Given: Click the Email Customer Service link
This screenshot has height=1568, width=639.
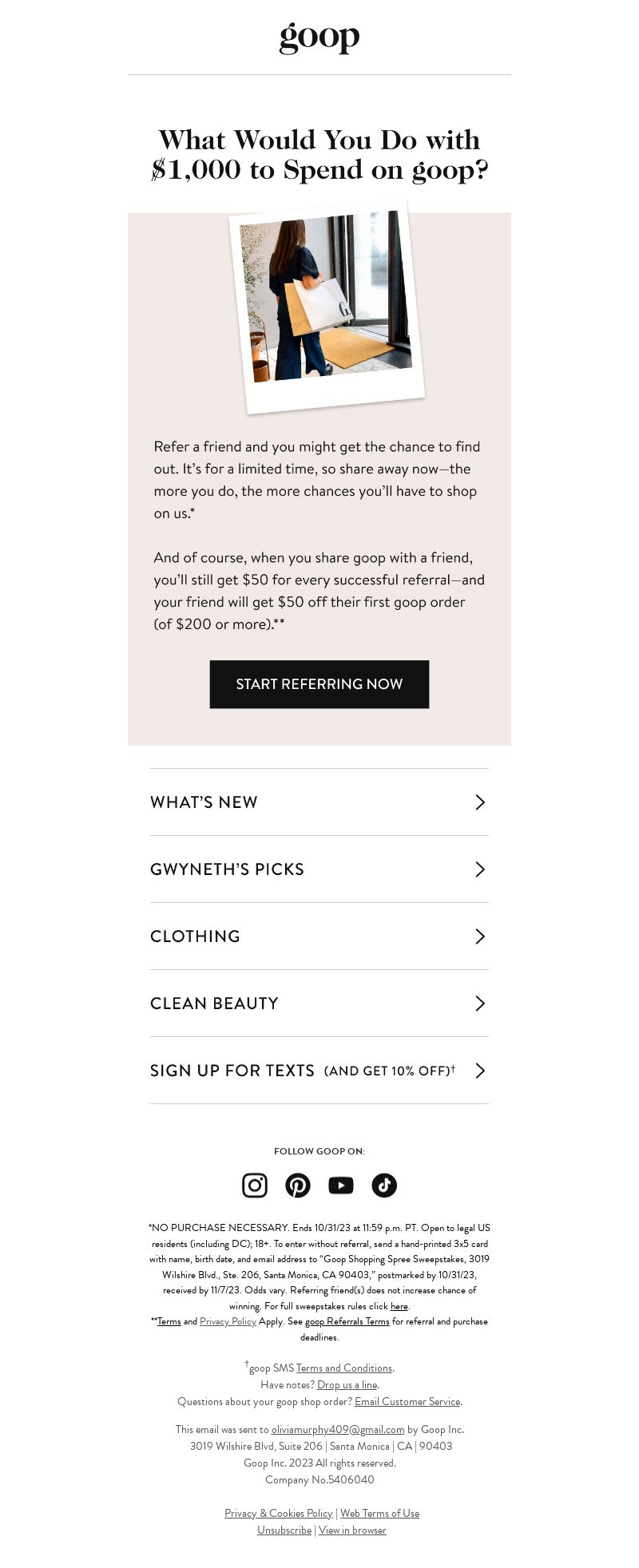Looking at the screenshot, I should 407,1401.
